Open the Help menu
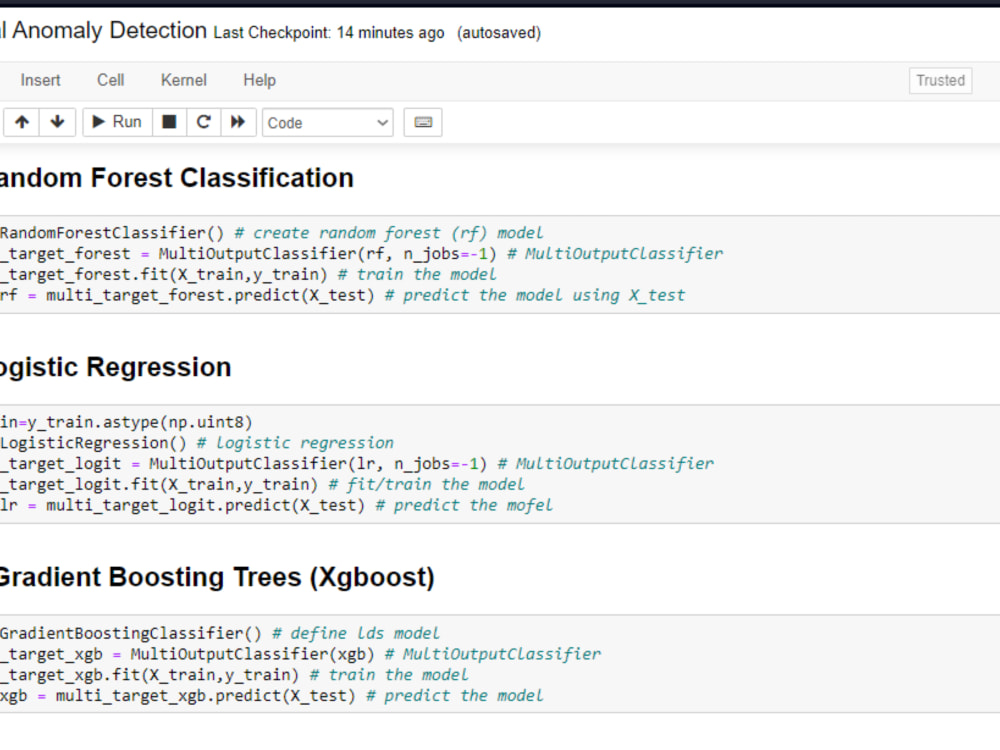 259,80
